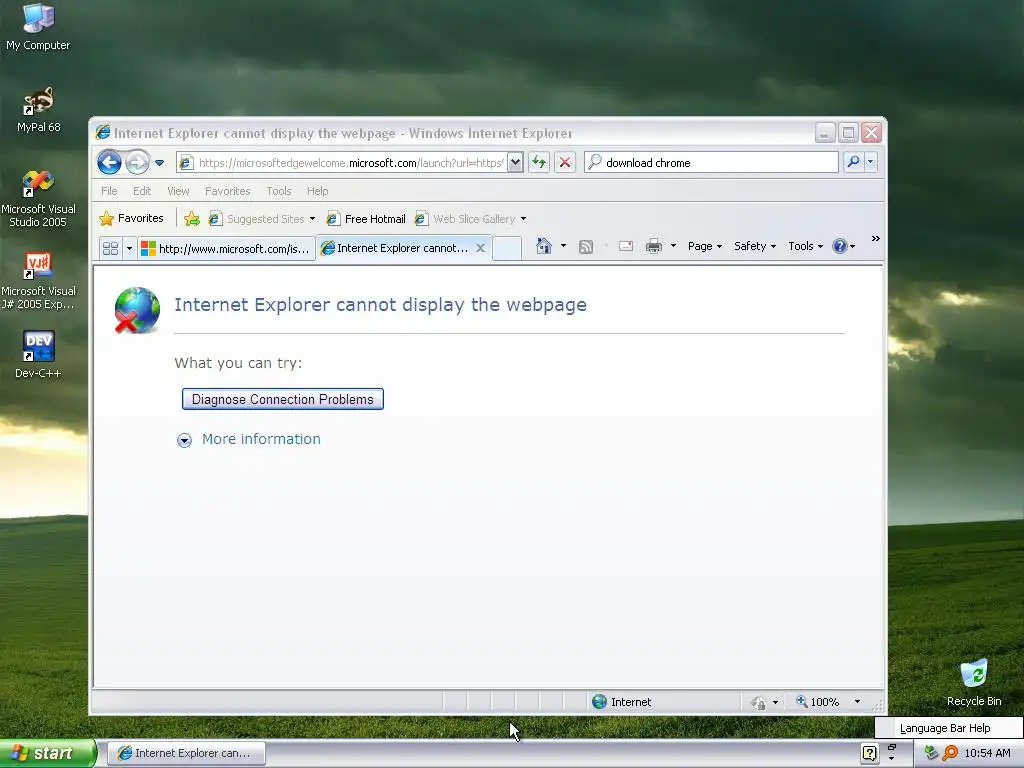Click the RSS feeds icon
Screen dimensions: 1024x768
click(x=586, y=247)
